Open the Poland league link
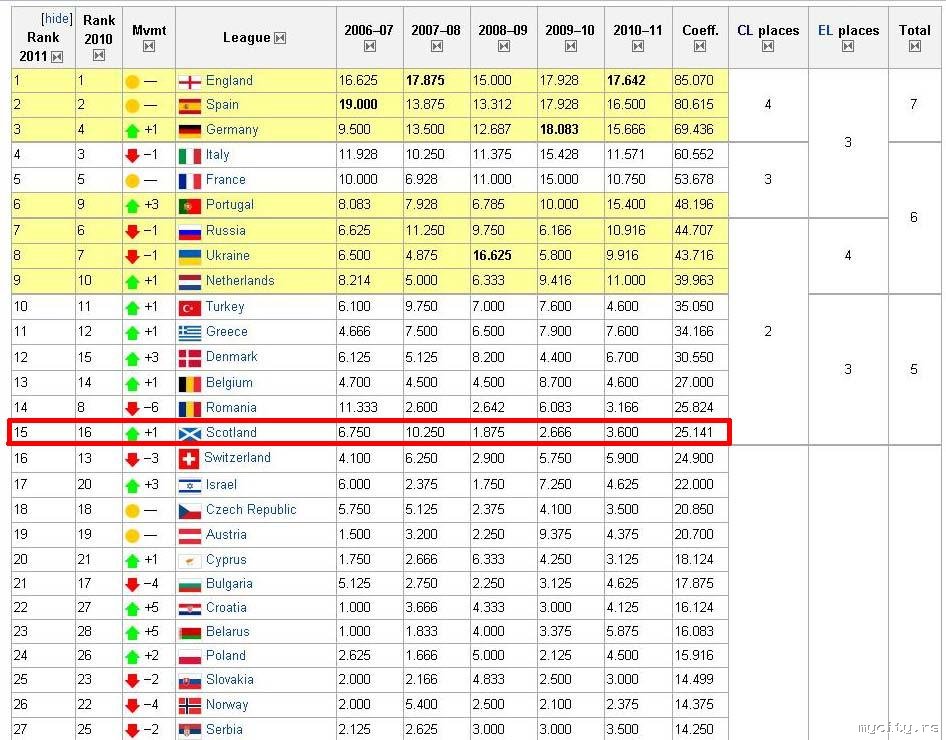 [226, 656]
